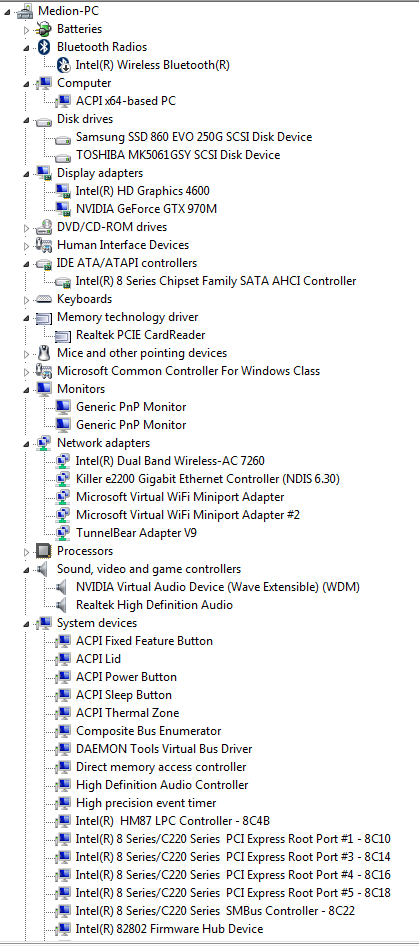Click the Realtek PCIE CardReader icon
The width and height of the screenshot is (419, 946).
click(x=63, y=335)
